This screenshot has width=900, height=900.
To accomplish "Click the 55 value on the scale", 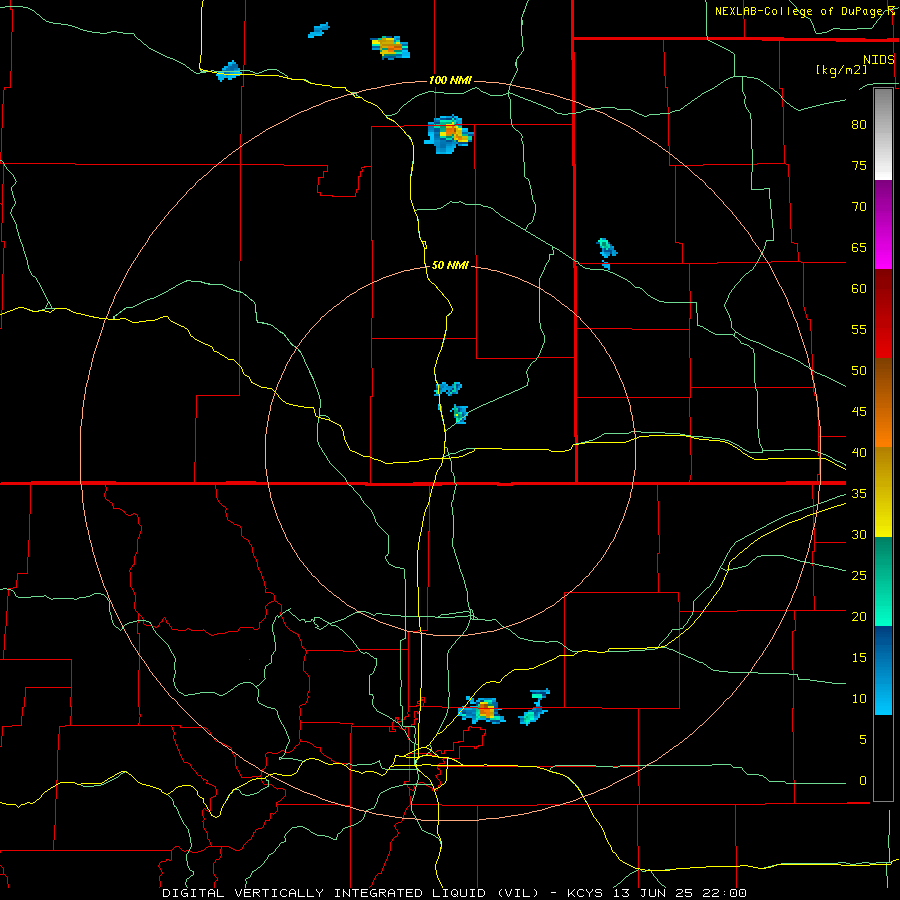I will click(859, 329).
